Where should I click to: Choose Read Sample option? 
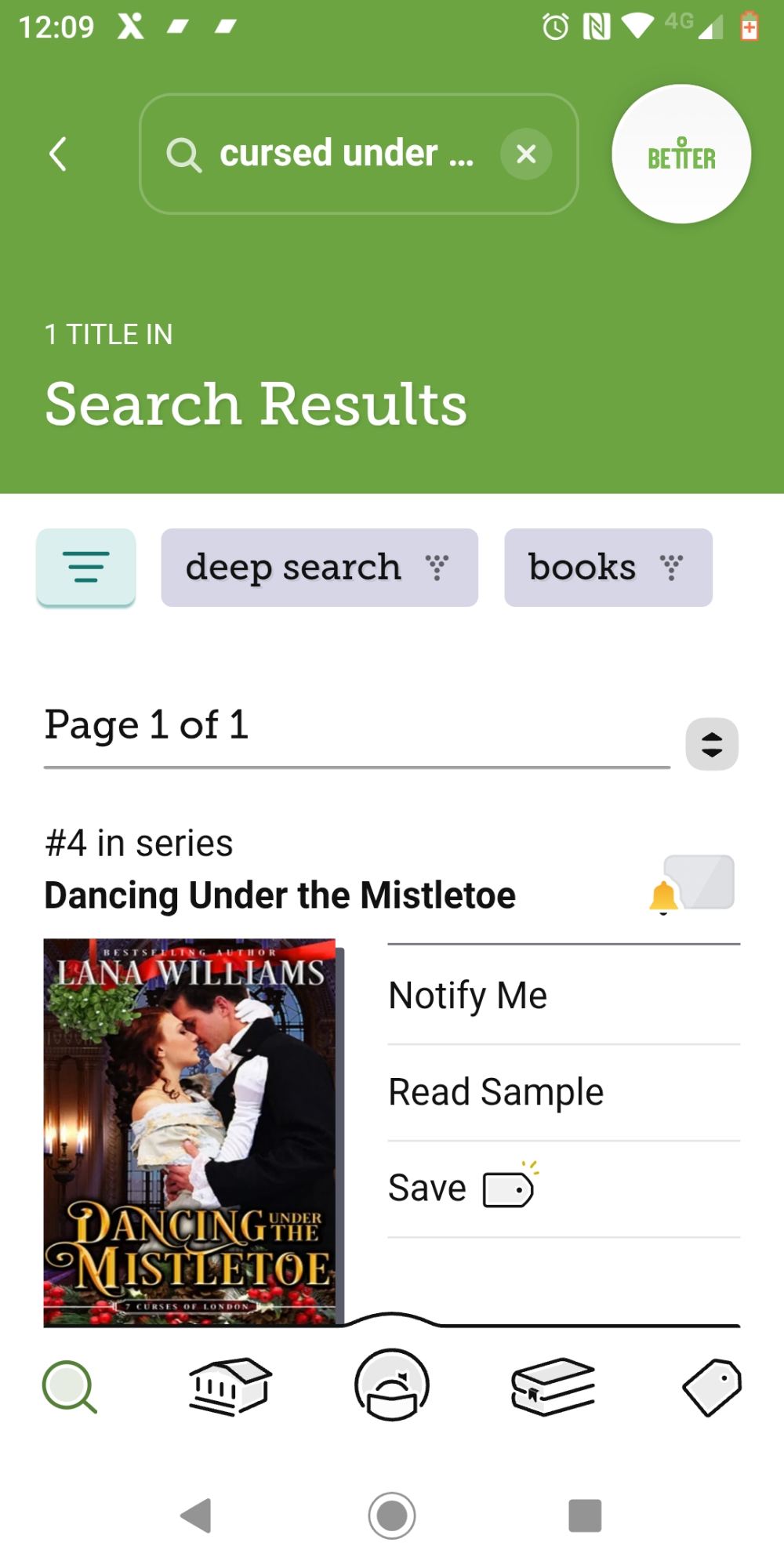(x=496, y=1092)
